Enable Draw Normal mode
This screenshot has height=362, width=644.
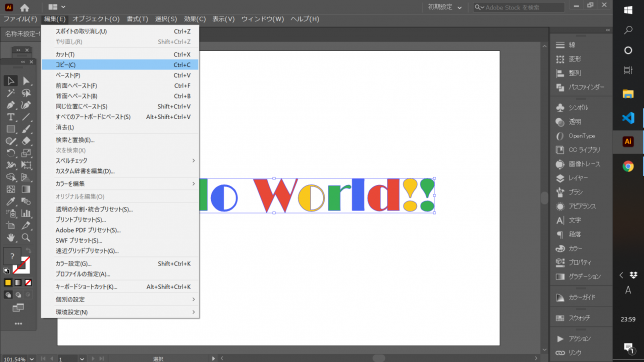[8, 295]
